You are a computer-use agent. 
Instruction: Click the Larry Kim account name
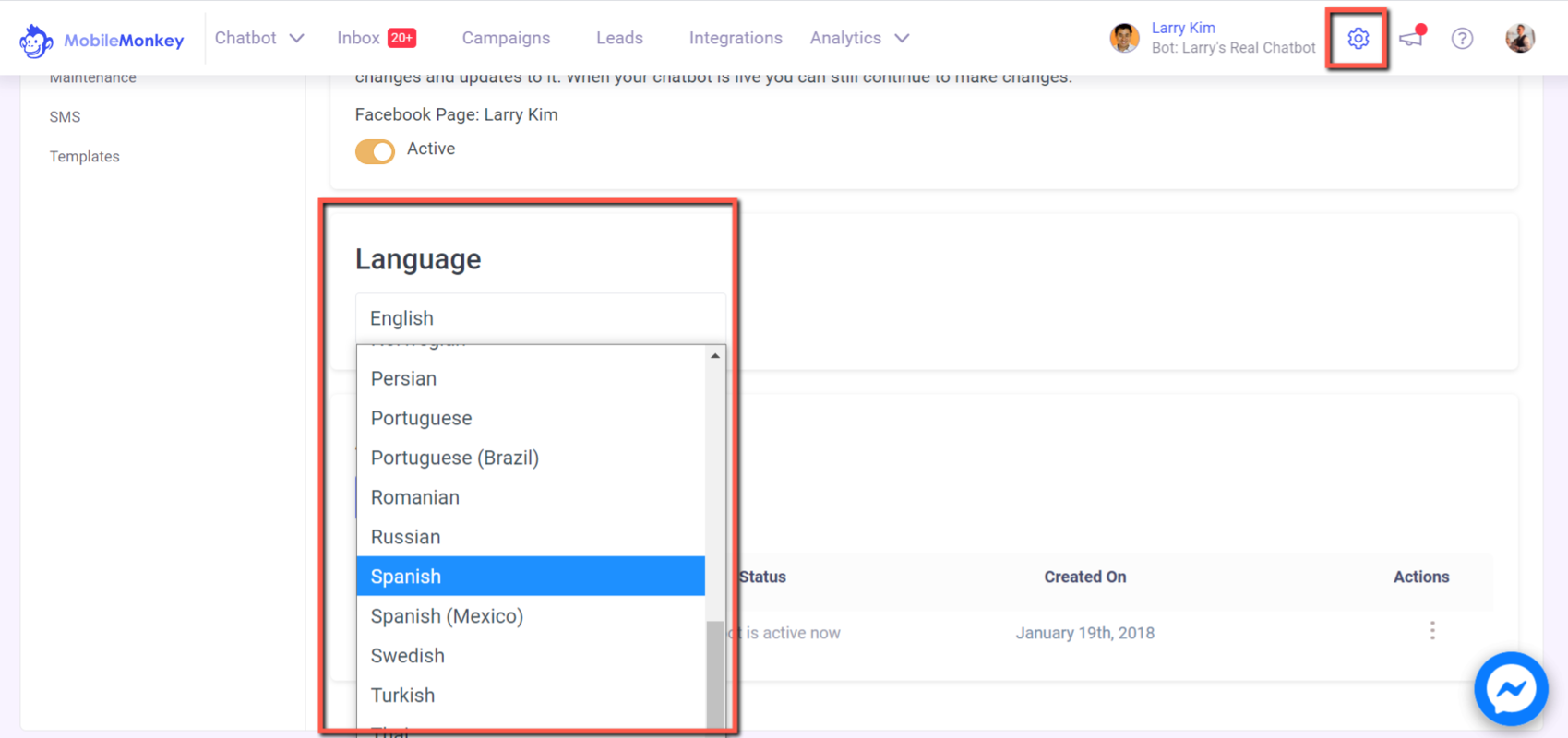tap(1183, 28)
